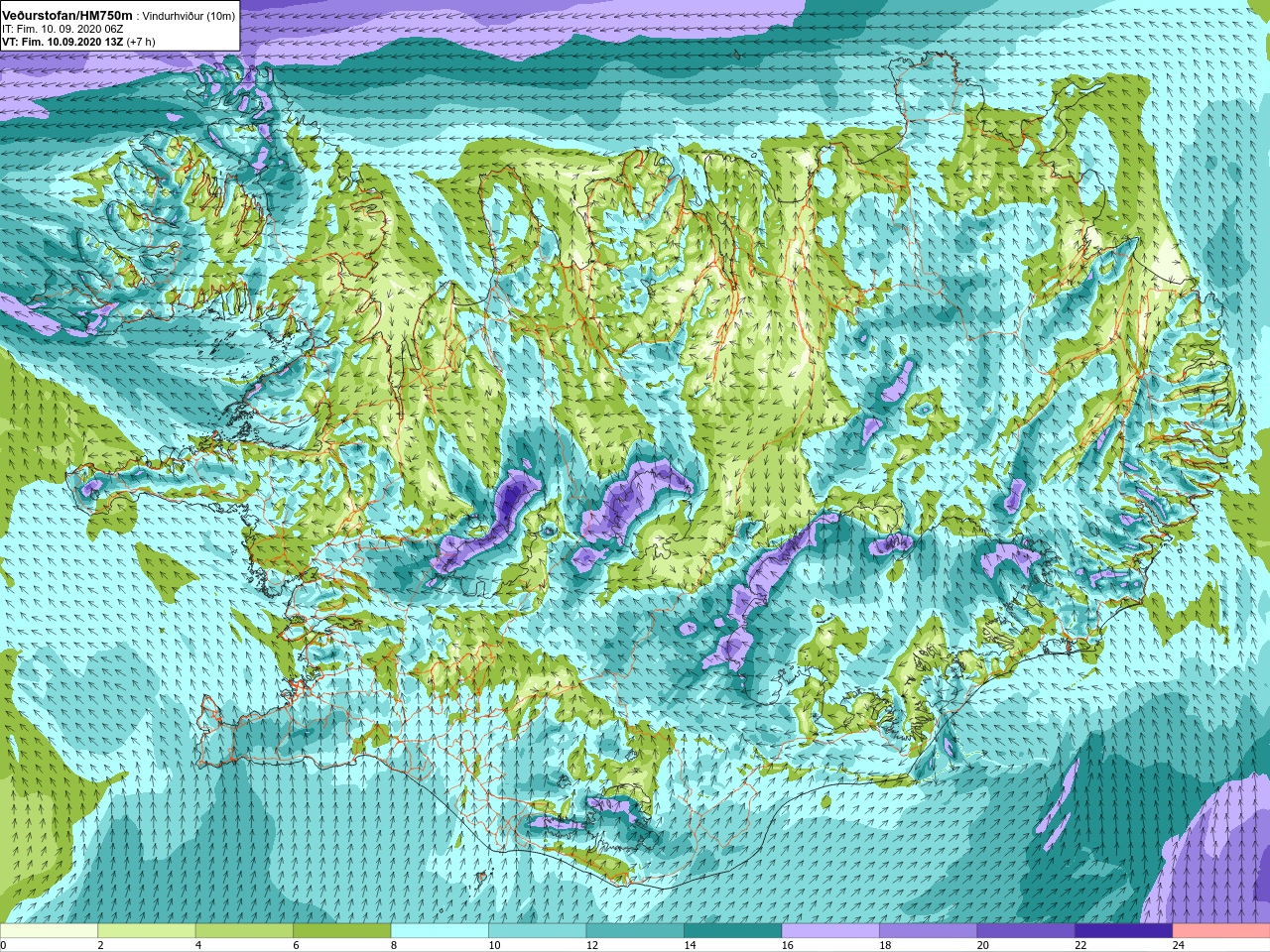Click the legend value 24
This screenshot has width=1270, height=952.
click(1178, 945)
